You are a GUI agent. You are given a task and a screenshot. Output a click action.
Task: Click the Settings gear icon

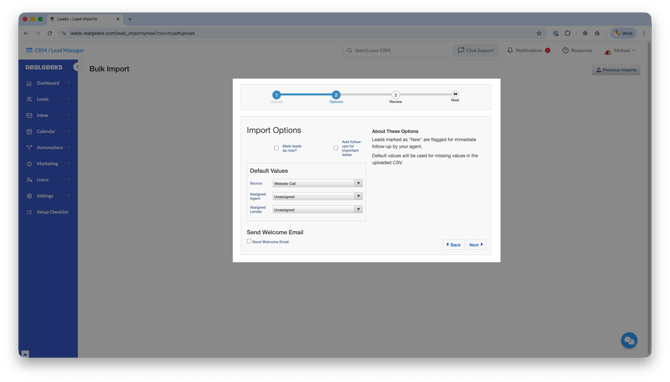coord(29,196)
